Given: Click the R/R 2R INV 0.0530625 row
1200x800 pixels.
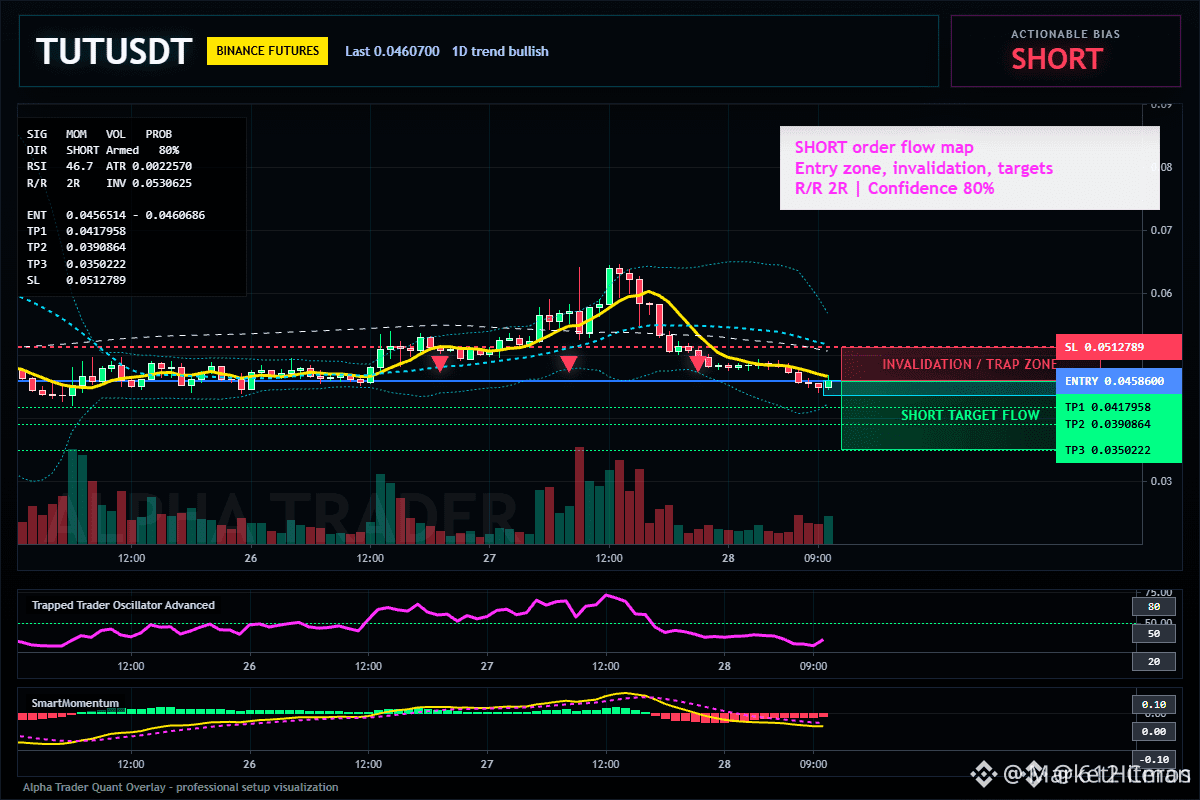Looking at the screenshot, I should [x=109, y=182].
